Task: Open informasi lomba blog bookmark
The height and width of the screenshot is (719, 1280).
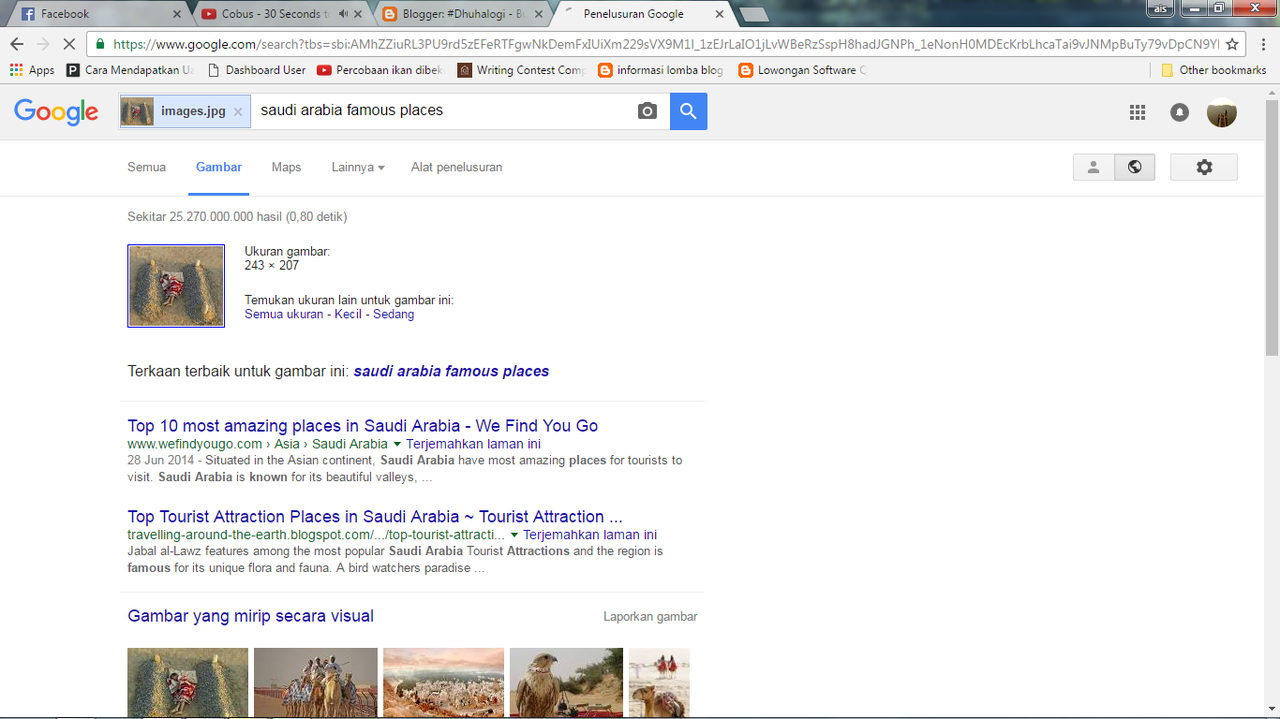Action: [x=661, y=70]
